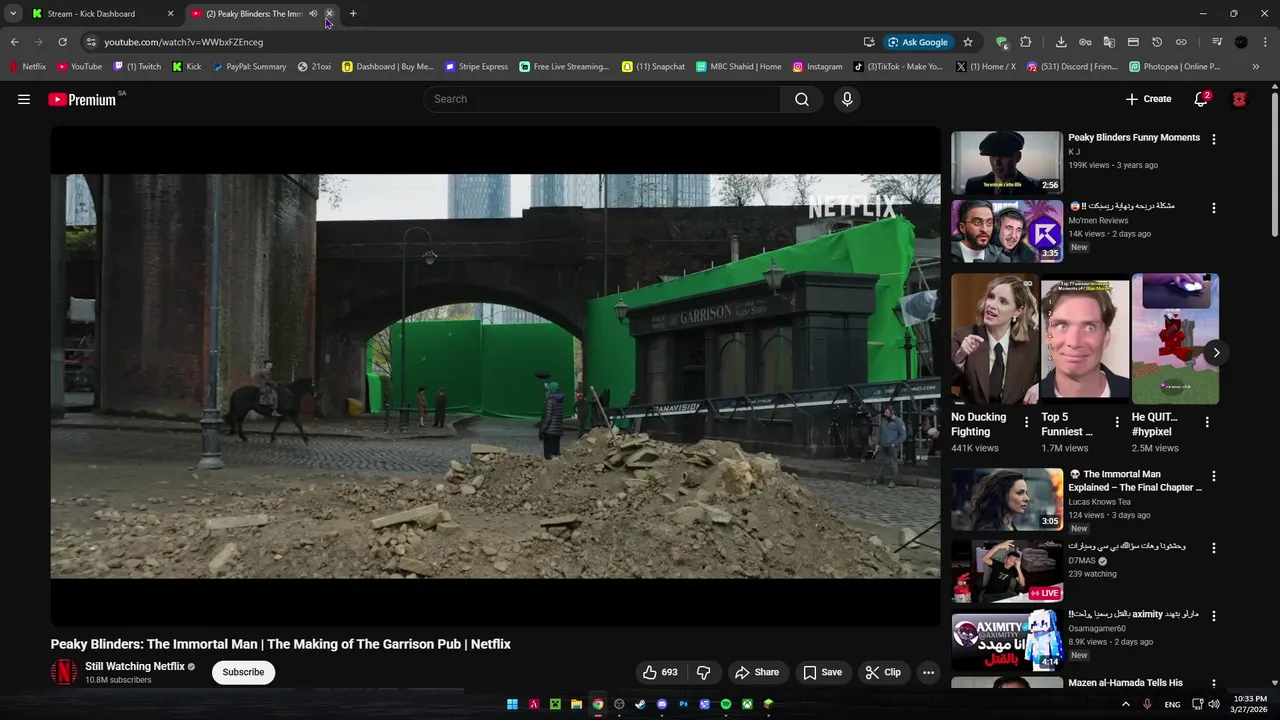This screenshot has width=1280, height=720.
Task: Open The Immortal Man Explained video title
Action: (1135, 481)
